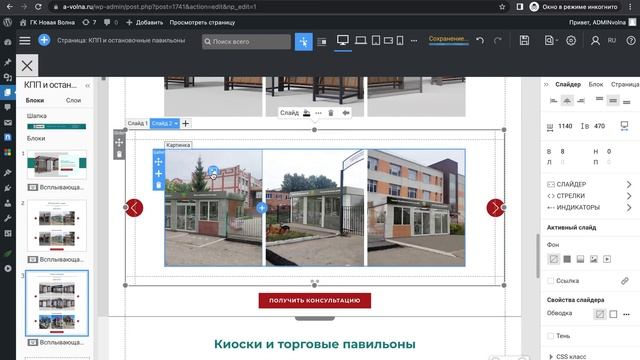Enable the Ссылка checkbox
640x360 pixels.
[x=551, y=281]
